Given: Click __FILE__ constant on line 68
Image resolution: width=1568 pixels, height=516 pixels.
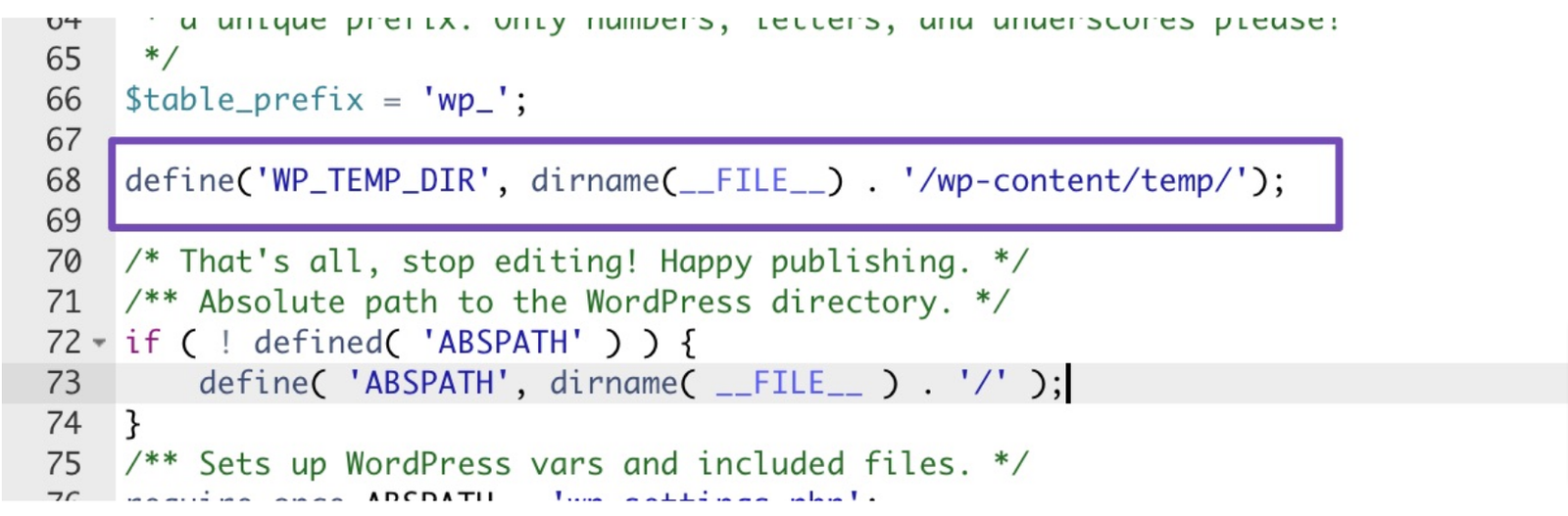Looking at the screenshot, I should click(x=752, y=180).
